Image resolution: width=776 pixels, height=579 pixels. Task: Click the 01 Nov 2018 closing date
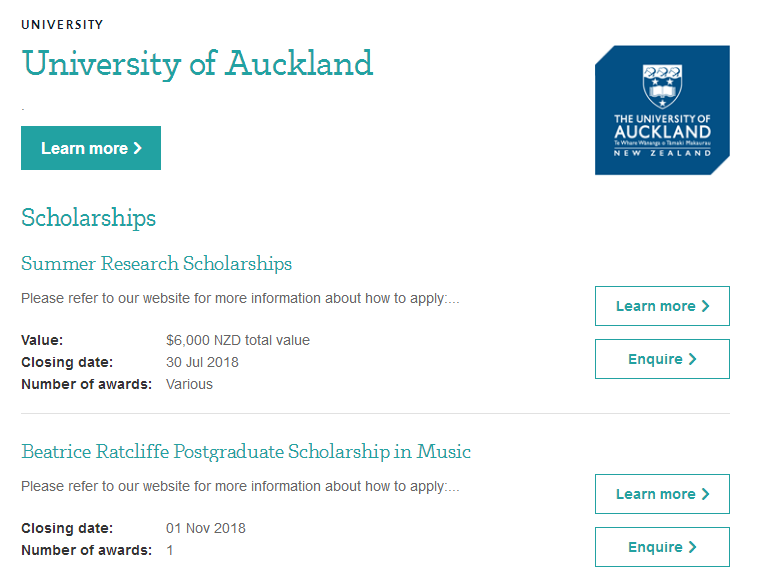206,528
